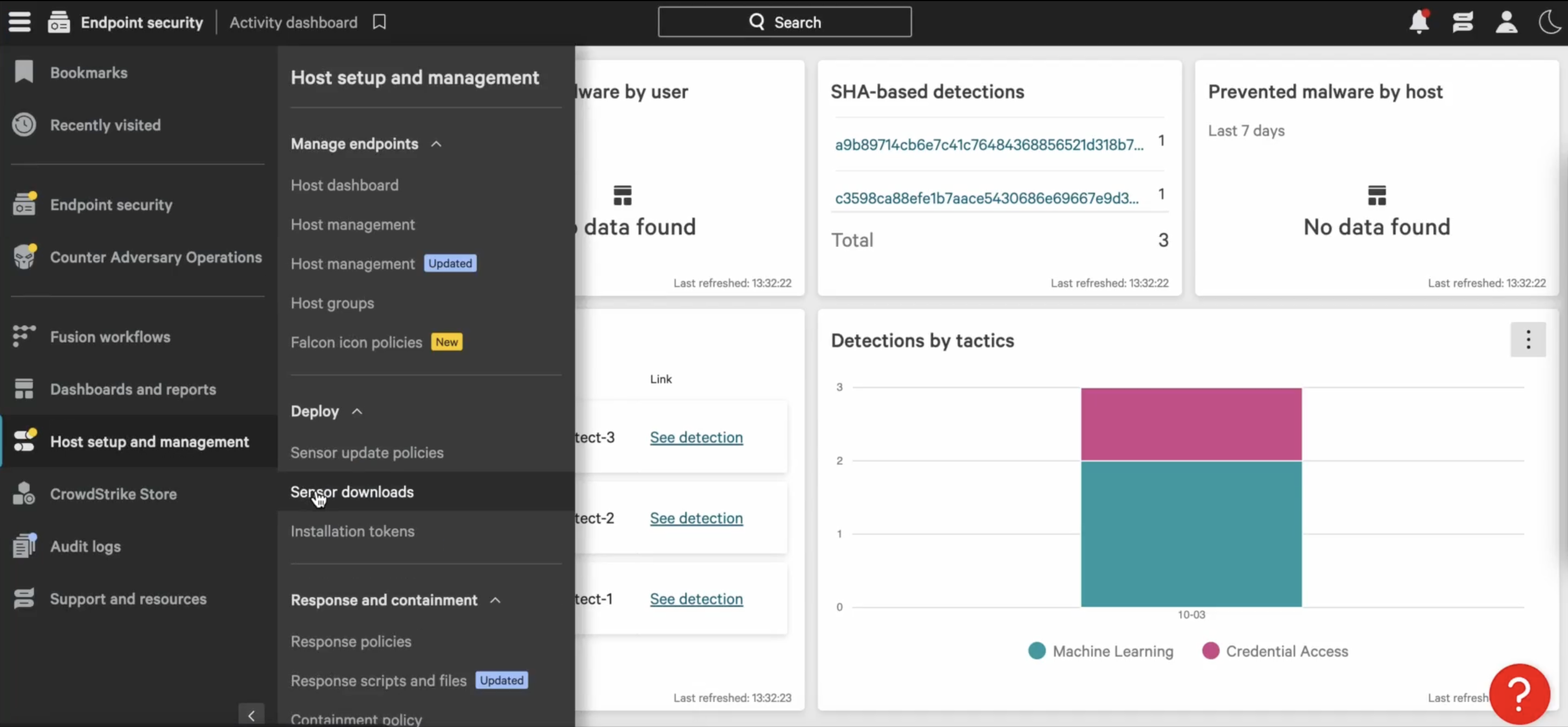
Task: Click the pink Credential Access bar segment
Action: click(x=1191, y=424)
